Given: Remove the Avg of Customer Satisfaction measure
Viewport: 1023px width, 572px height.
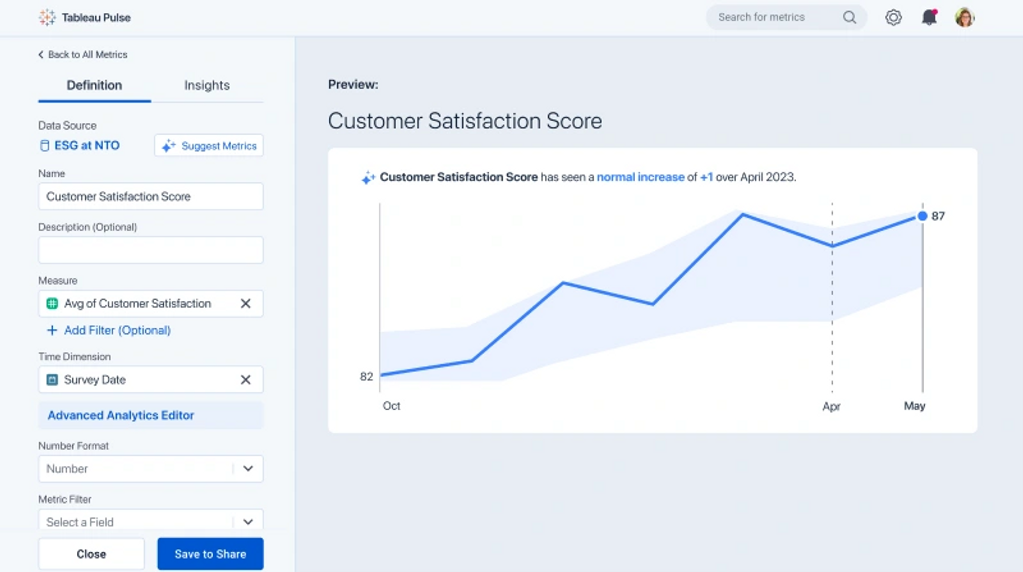Looking at the screenshot, I should pyautogui.click(x=245, y=304).
